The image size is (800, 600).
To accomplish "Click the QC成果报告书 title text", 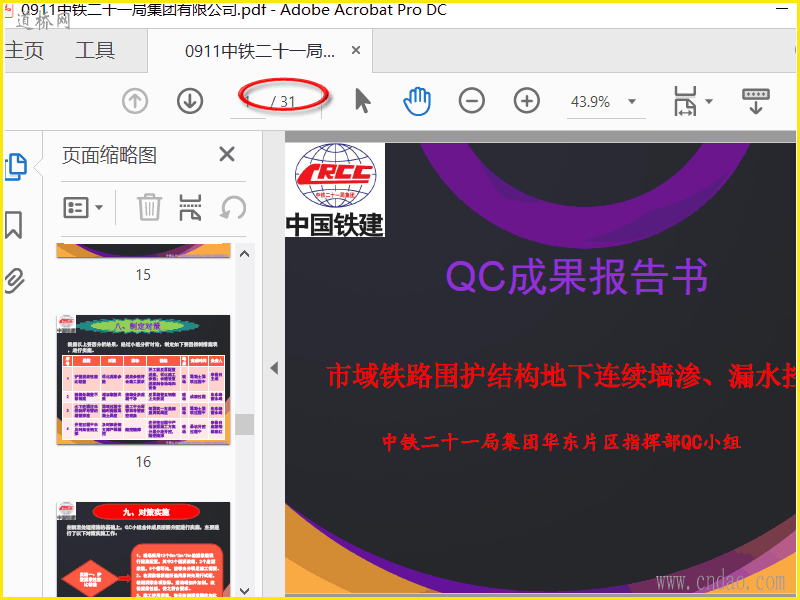I will coord(577,277).
